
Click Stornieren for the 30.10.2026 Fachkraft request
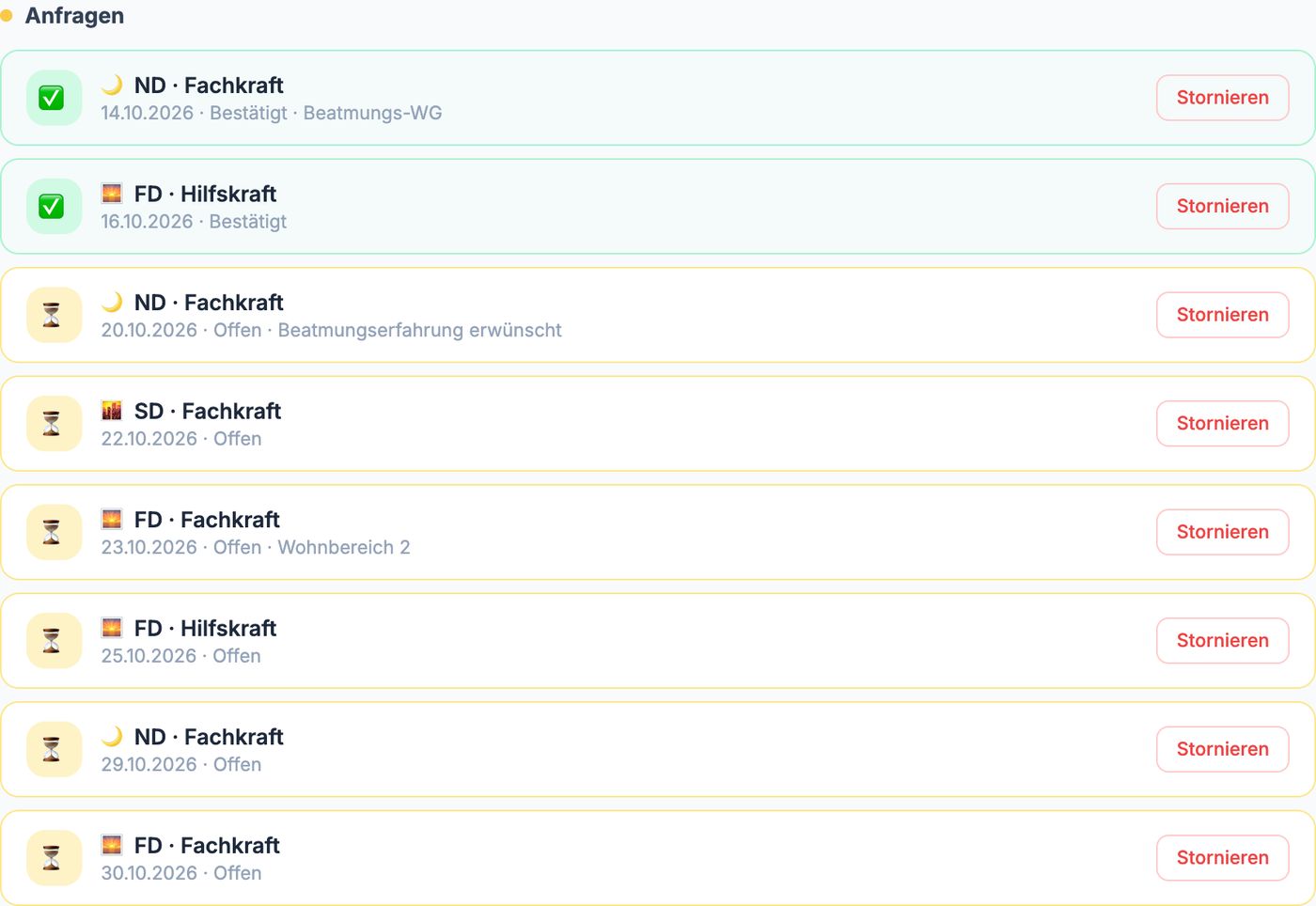[x=1222, y=858]
